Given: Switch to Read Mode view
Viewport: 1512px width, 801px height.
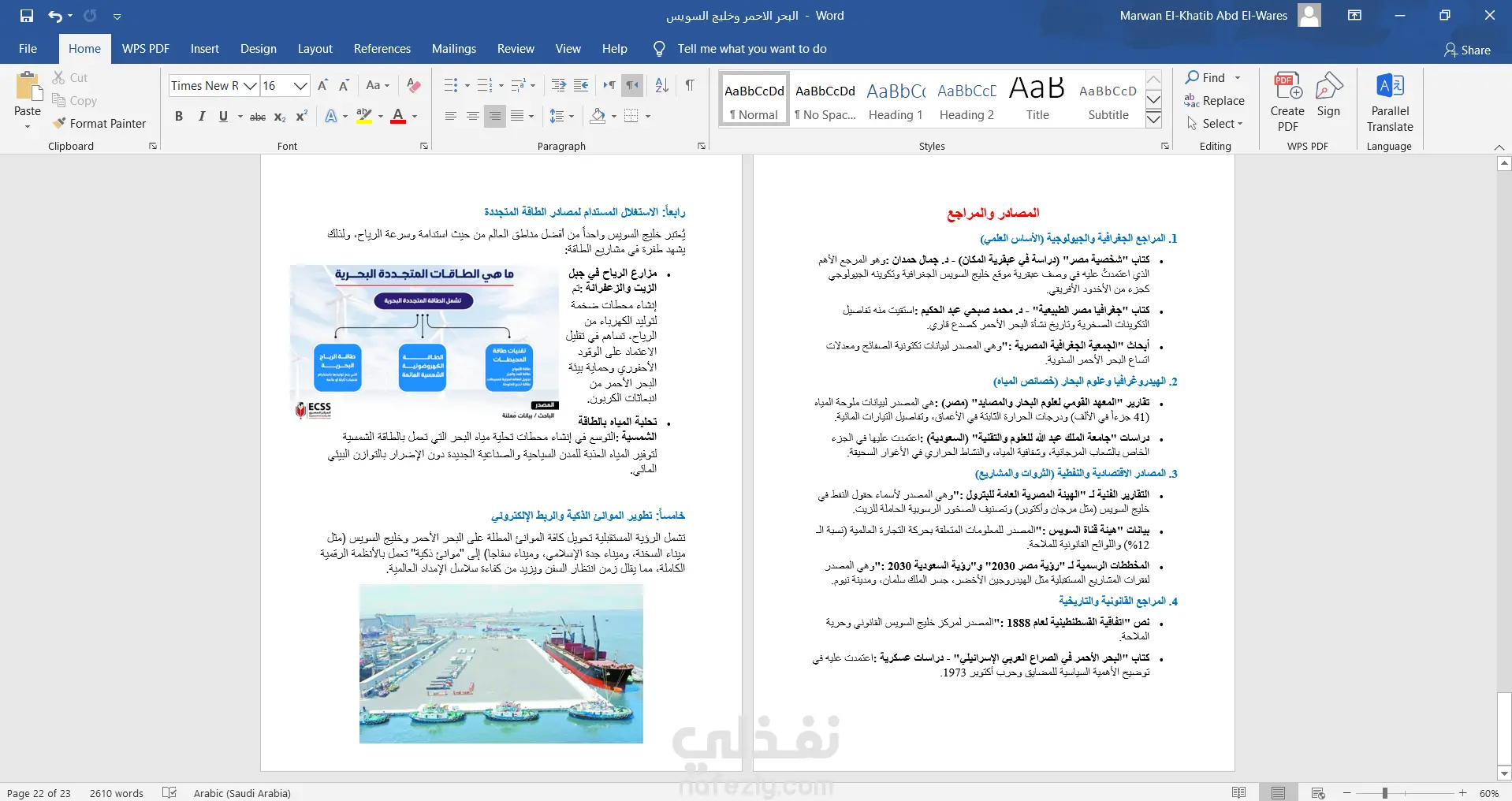Looking at the screenshot, I should [x=1238, y=792].
